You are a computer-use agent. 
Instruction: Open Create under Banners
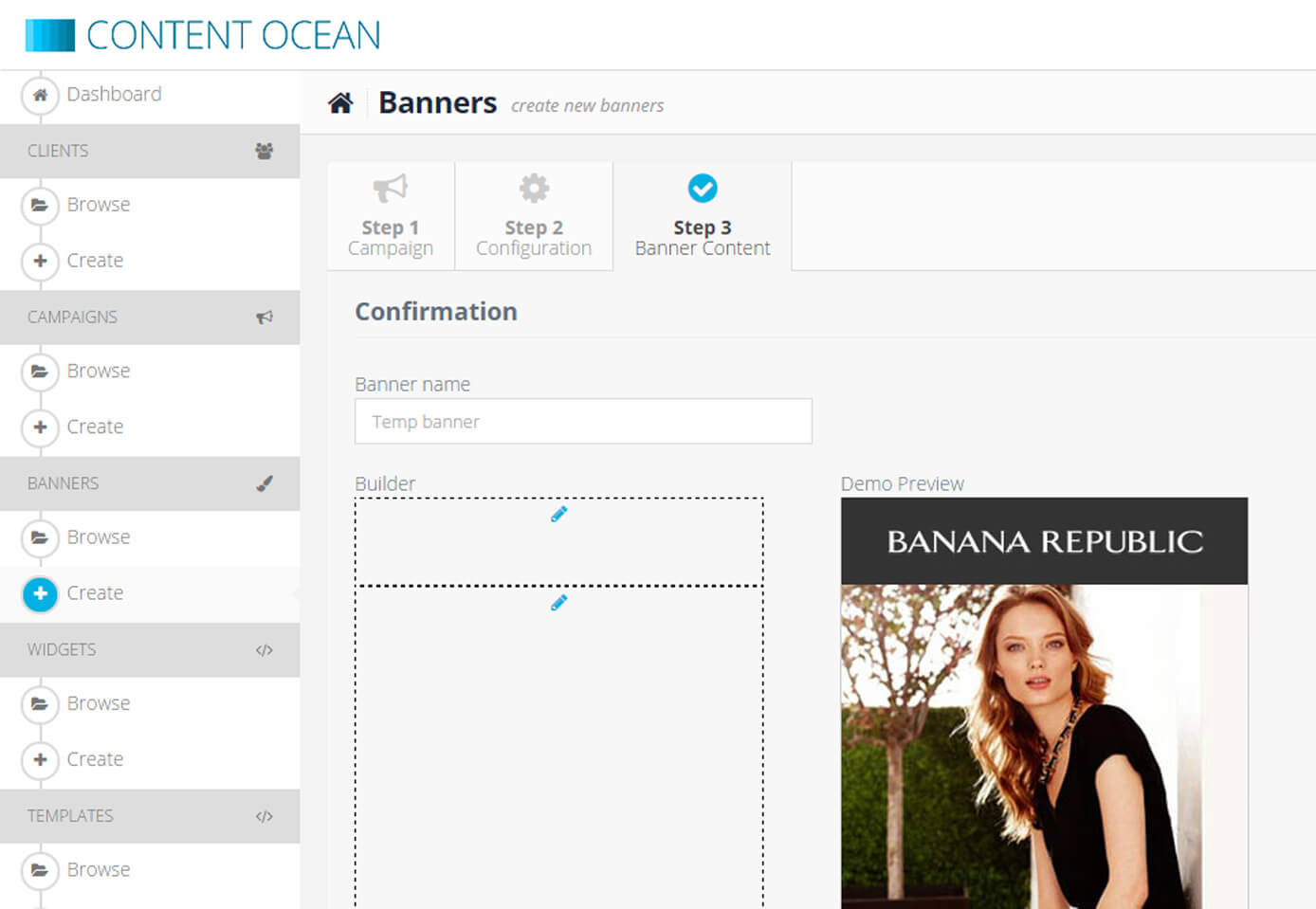95,593
